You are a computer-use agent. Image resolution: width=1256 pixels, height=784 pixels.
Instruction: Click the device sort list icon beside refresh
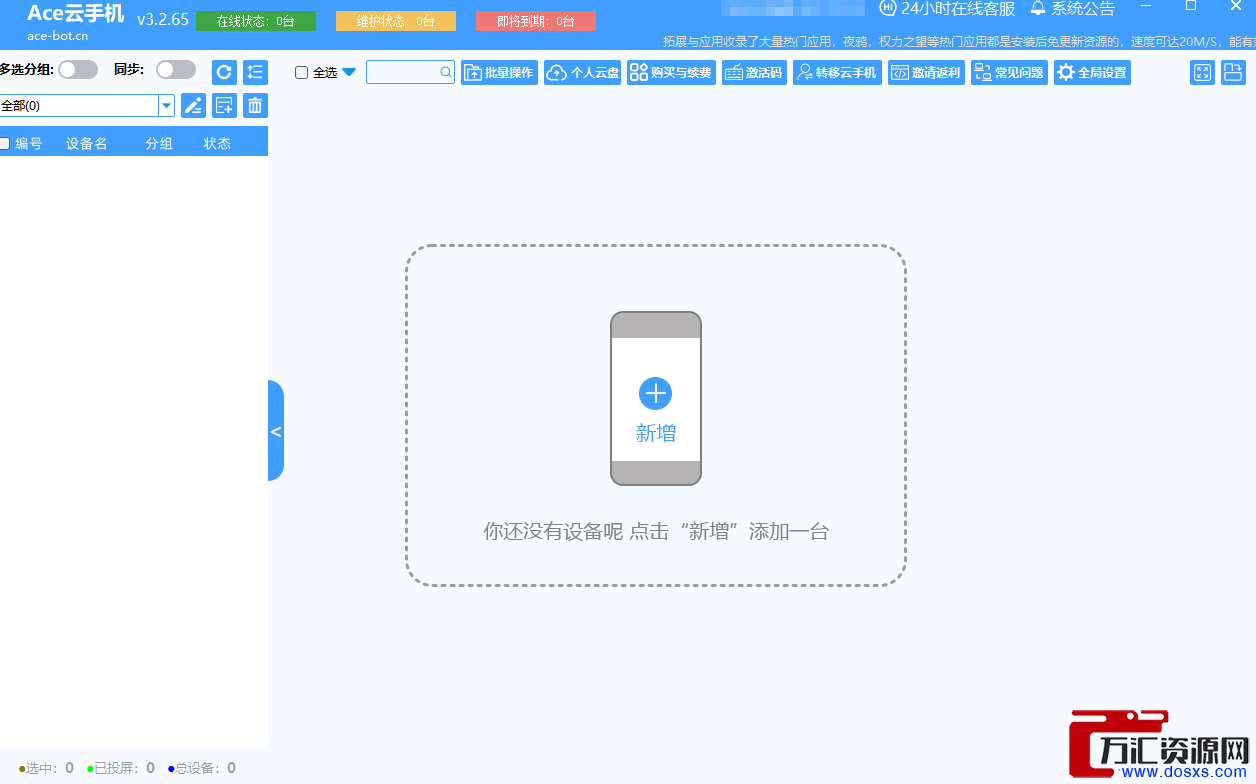[255, 72]
